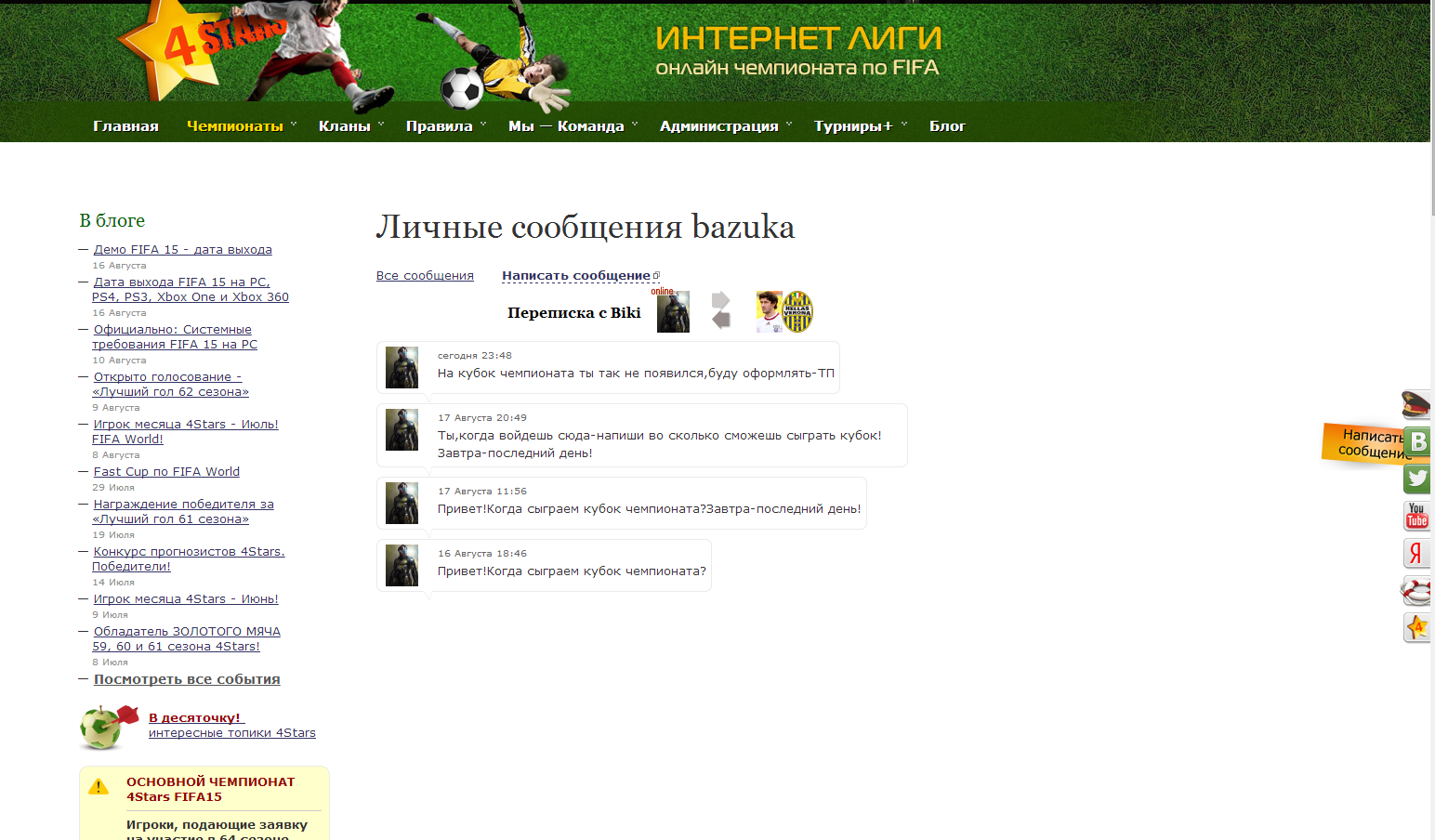Screen dimensions: 1435x840
Task: Click the '17 Августа 20:49' timestamp
Action: coord(482,418)
